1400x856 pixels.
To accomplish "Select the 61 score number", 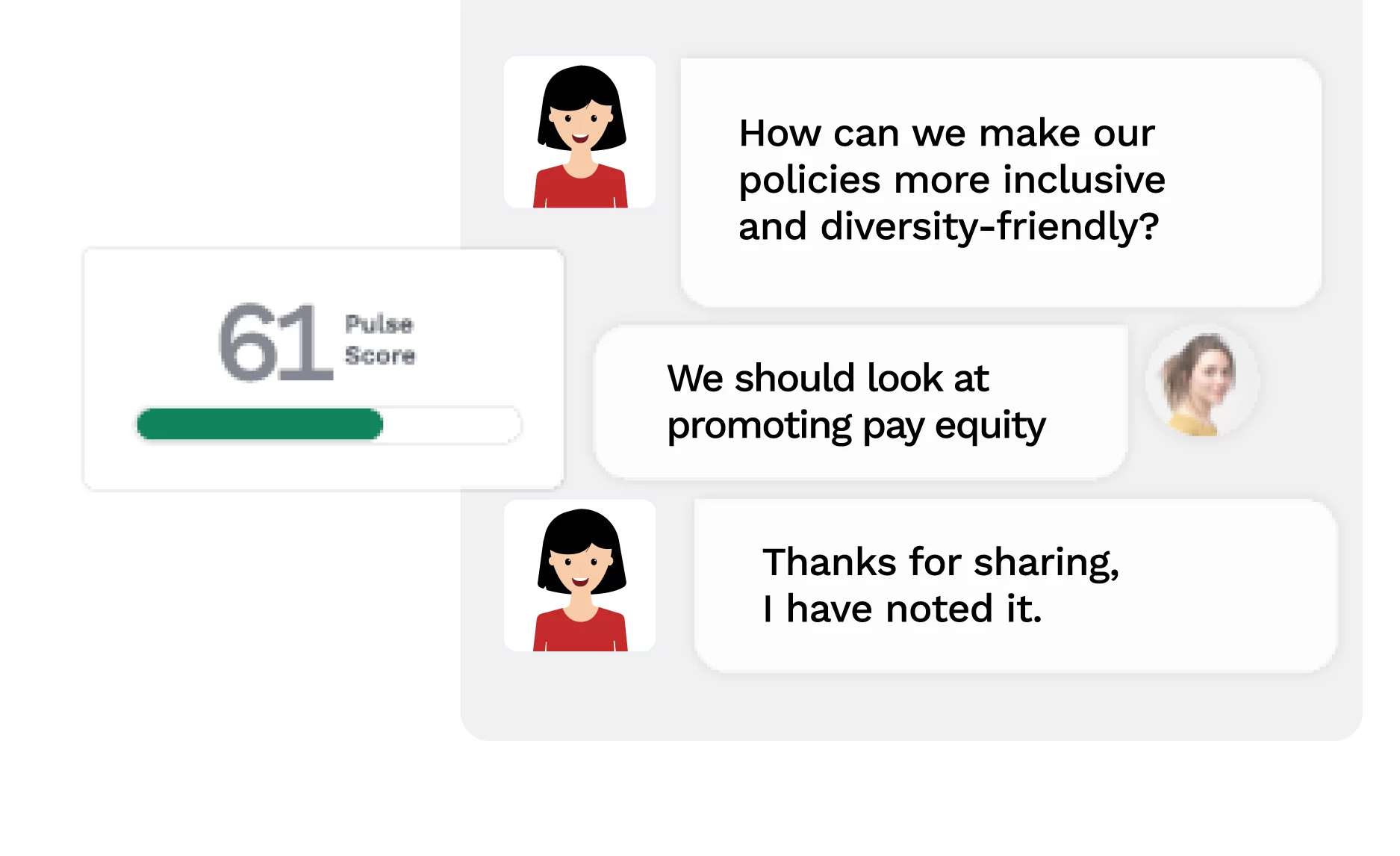I will [x=276, y=342].
